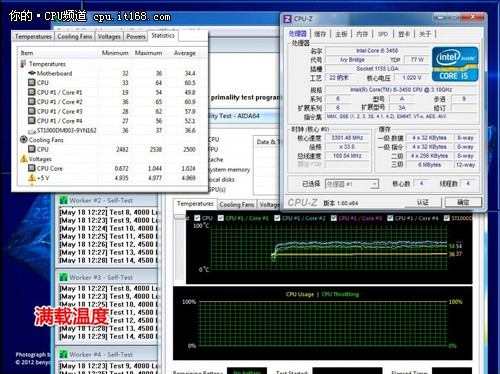The width and height of the screenshot is (500, 374).
Task: Click the Worker #2 - Self-Test title bar
Action: click(x=107, y=200)
